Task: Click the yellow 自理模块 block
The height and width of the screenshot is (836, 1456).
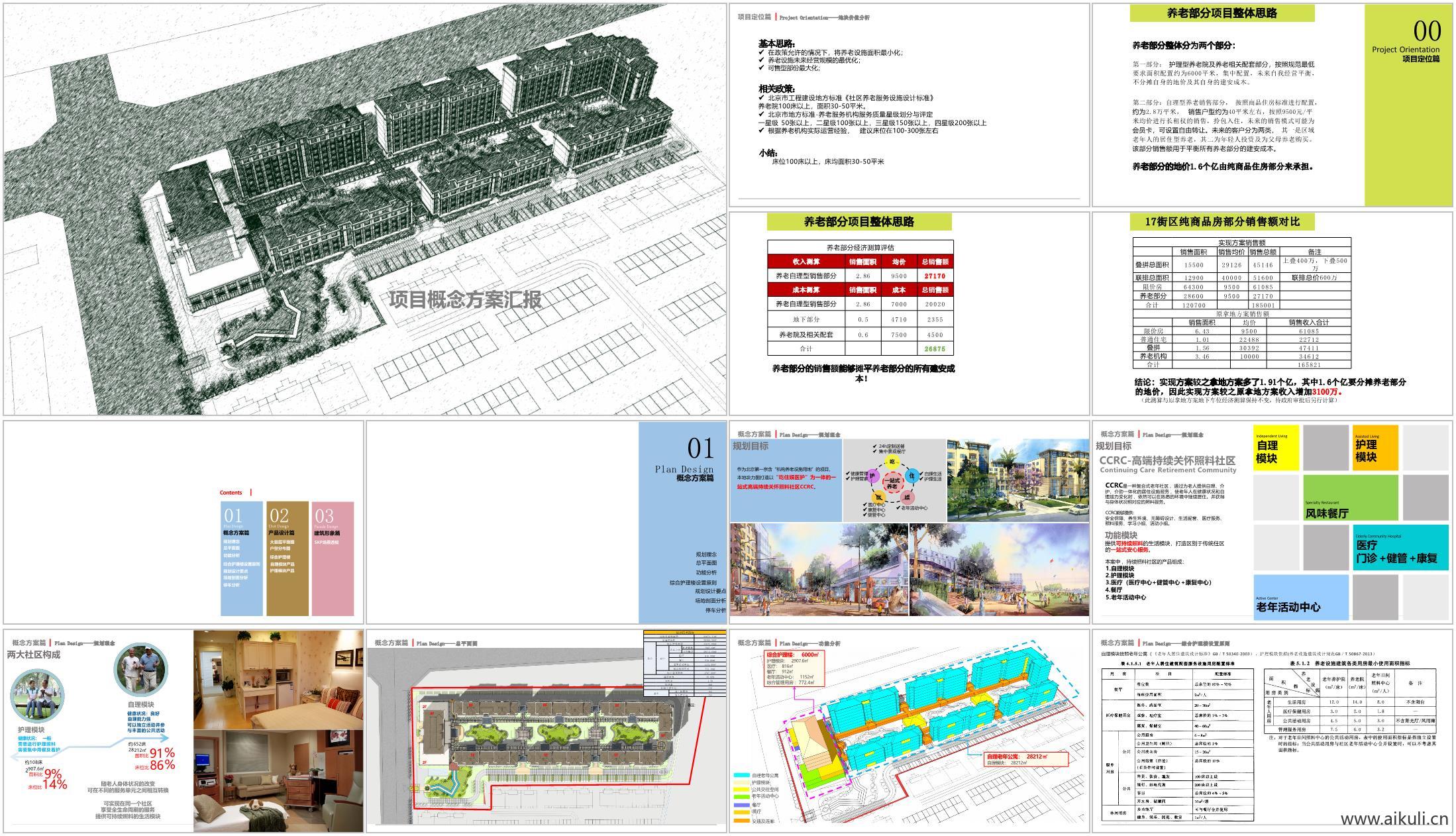Action: 1276,448
